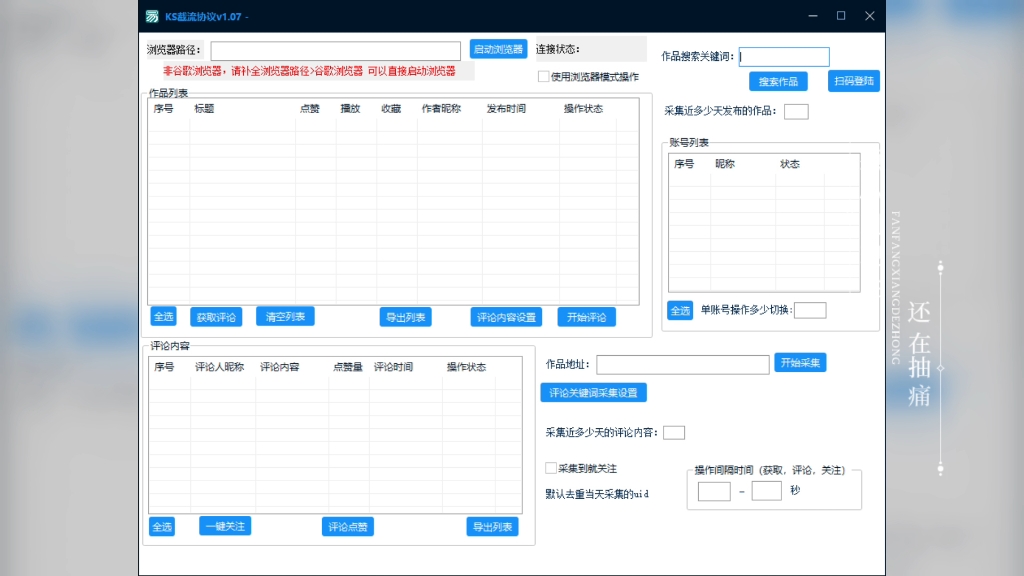Click 点赞量 column header
Viewport: 1024px width, 576px height.
point(347,367)
